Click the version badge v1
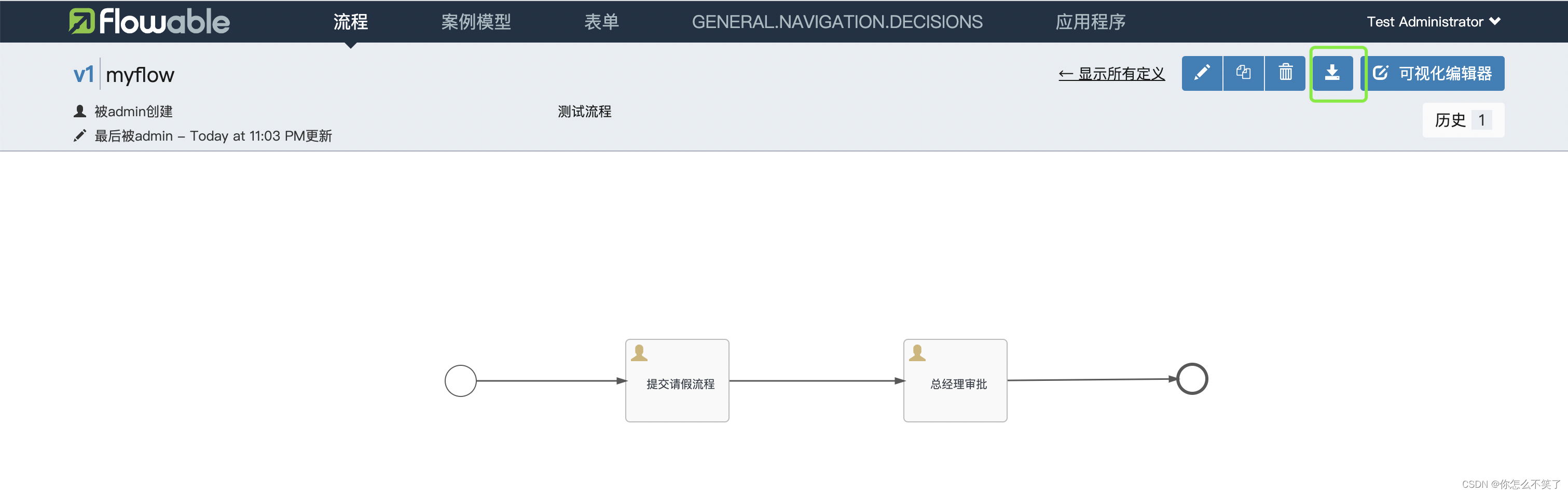The width and height of the screenshot is (1568, 494). (84, 73)
